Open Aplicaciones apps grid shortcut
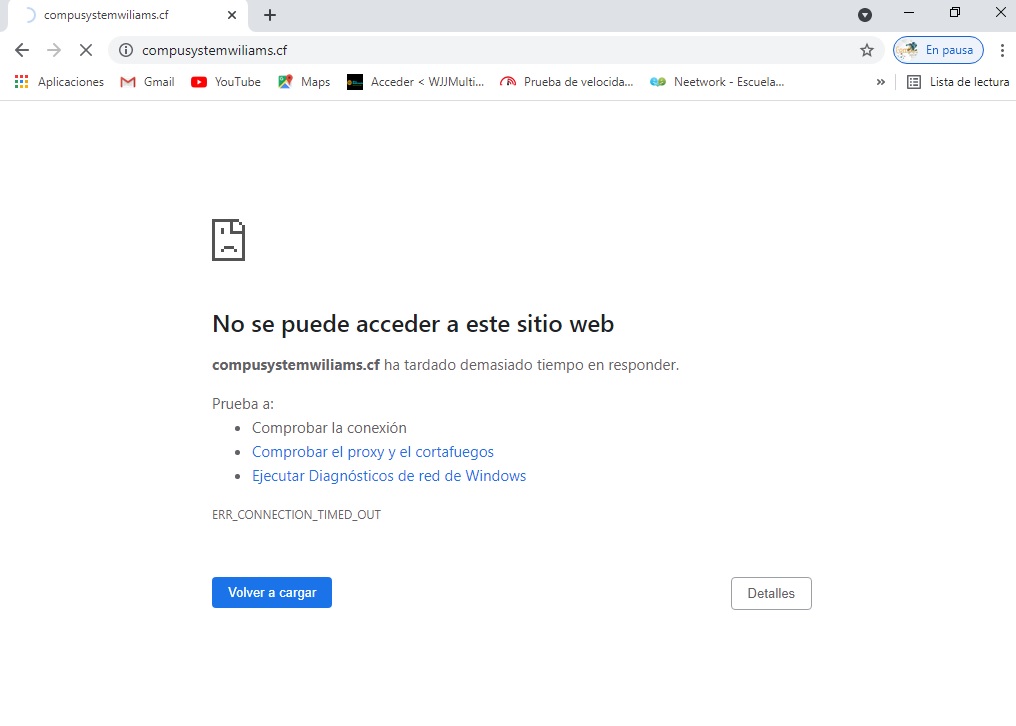Screen dimensions: 1016x726 (x=59, y=82)
